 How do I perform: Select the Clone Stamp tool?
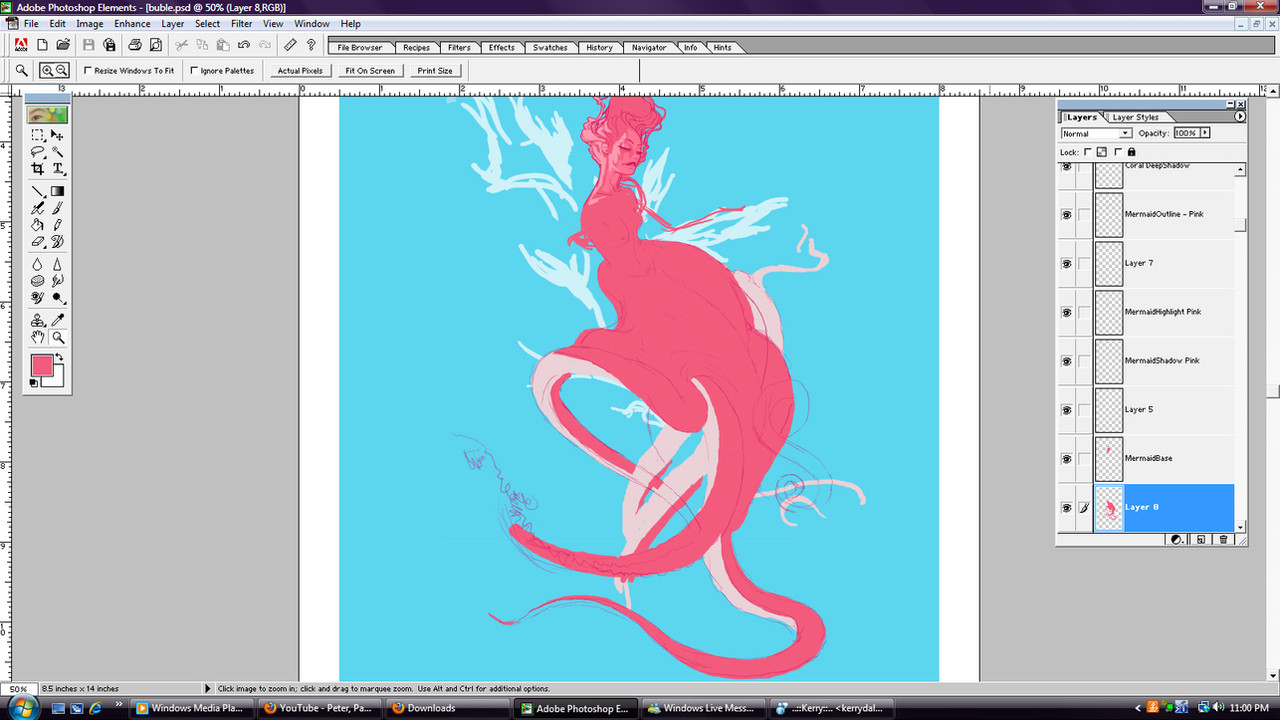coord(38,321)
